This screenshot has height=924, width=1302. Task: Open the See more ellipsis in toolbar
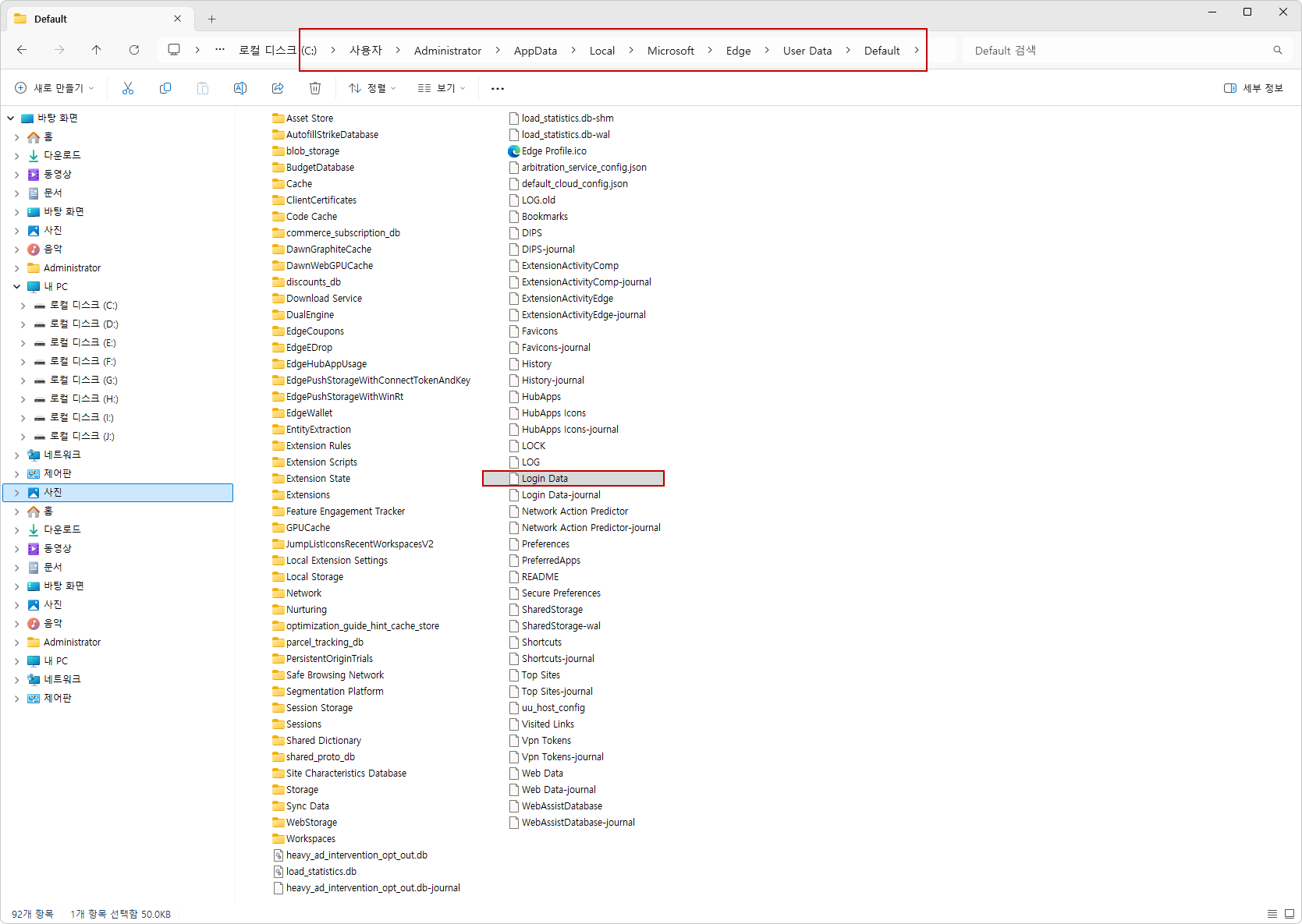tap(498, 88)
